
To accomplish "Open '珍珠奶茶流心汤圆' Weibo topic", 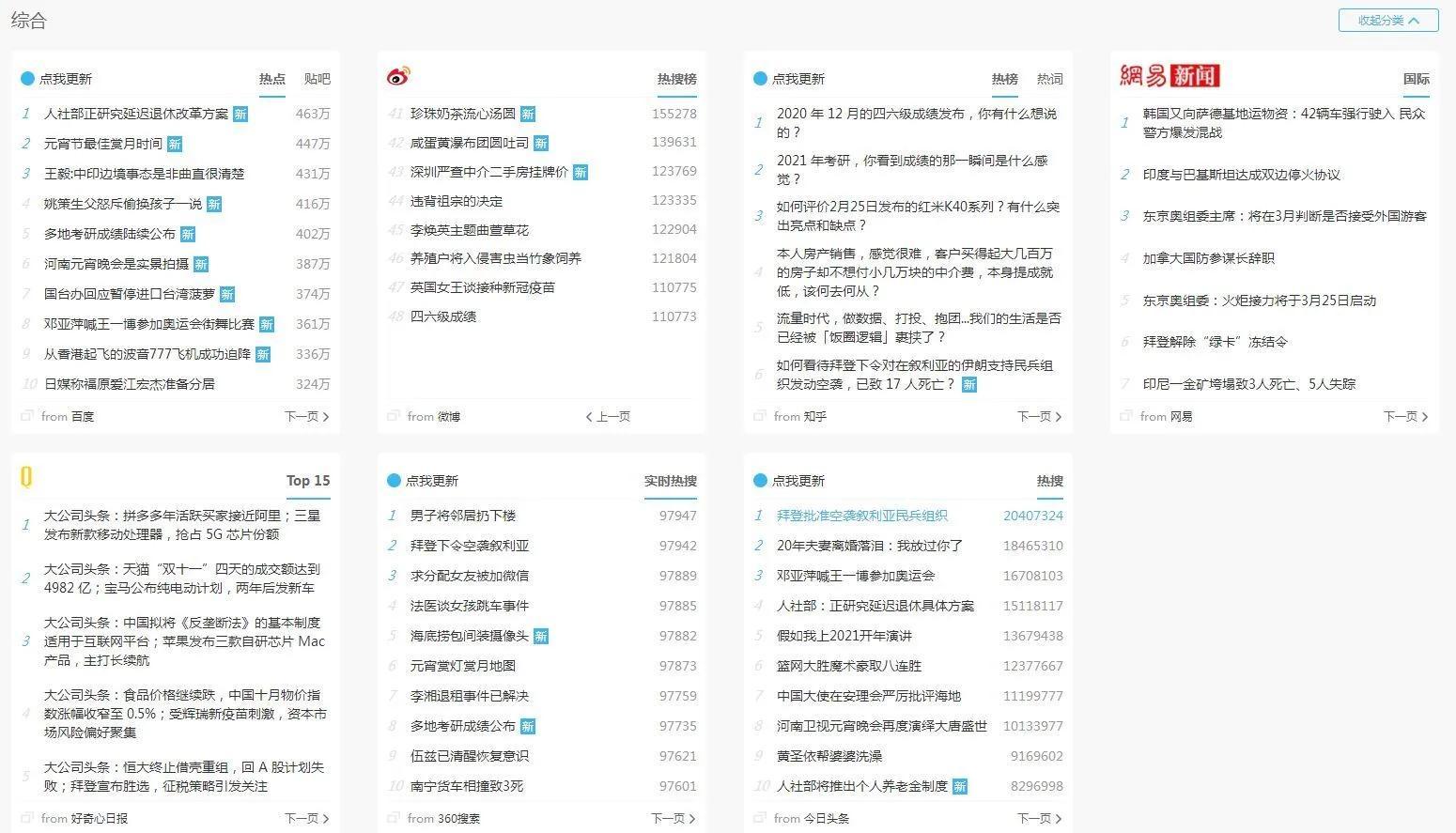I will click(463, 114).
